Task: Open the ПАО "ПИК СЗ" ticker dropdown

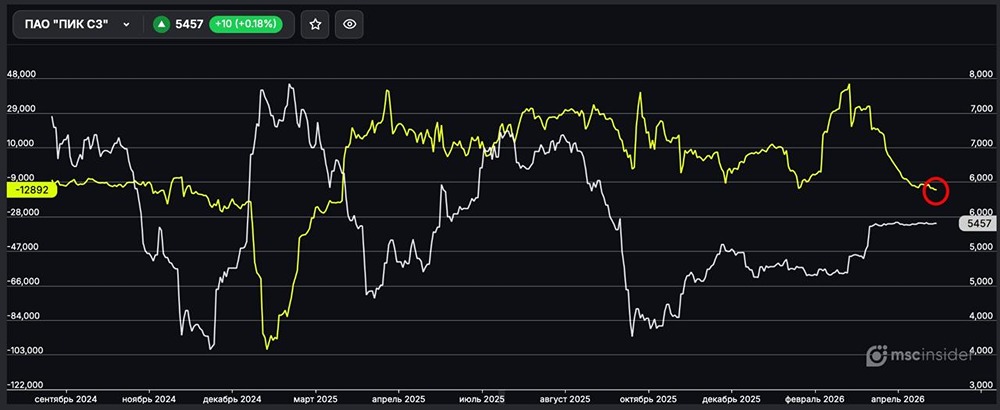Action: [x=78, y=24]
